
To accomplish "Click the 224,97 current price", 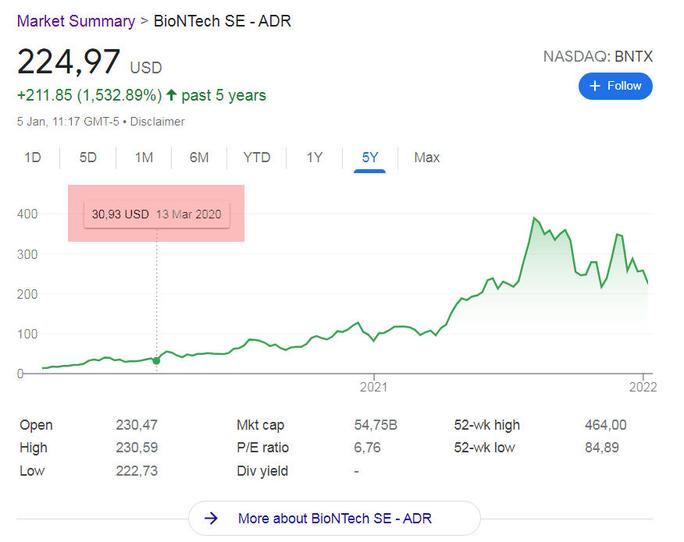I will pyautogui.click(x=68, y=62).
